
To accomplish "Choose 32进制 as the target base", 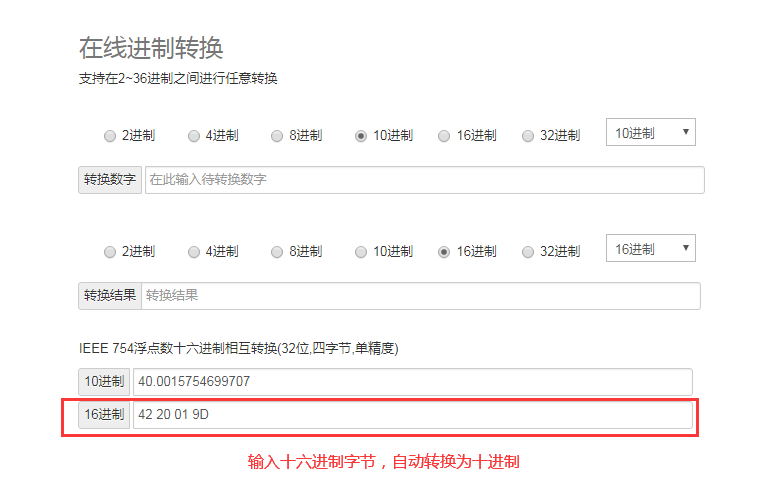I will pos(528,252).
